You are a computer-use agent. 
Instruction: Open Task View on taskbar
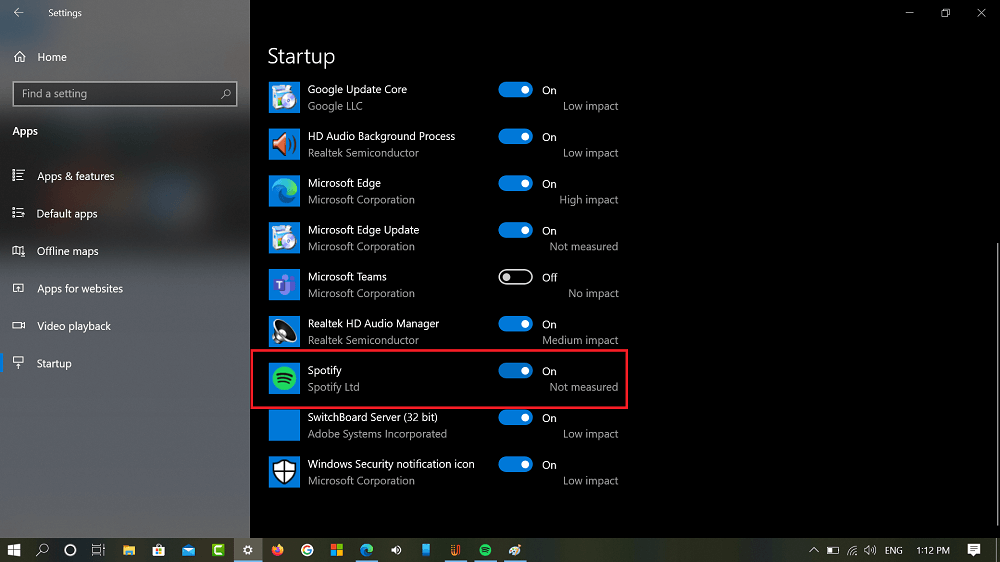pyautogui.click(x=98, y=550)
